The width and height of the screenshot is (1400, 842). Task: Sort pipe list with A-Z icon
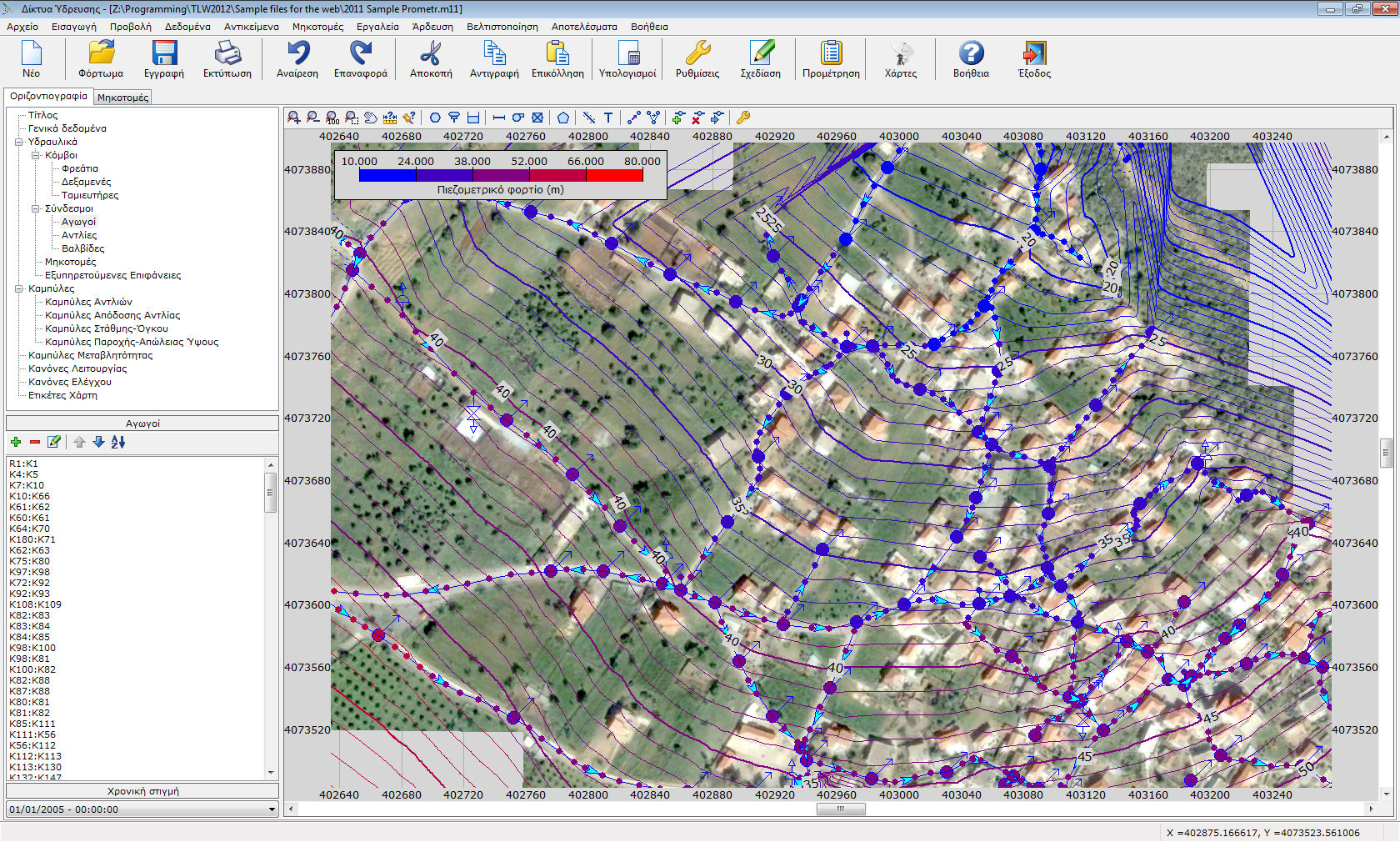tap(118, 442)
